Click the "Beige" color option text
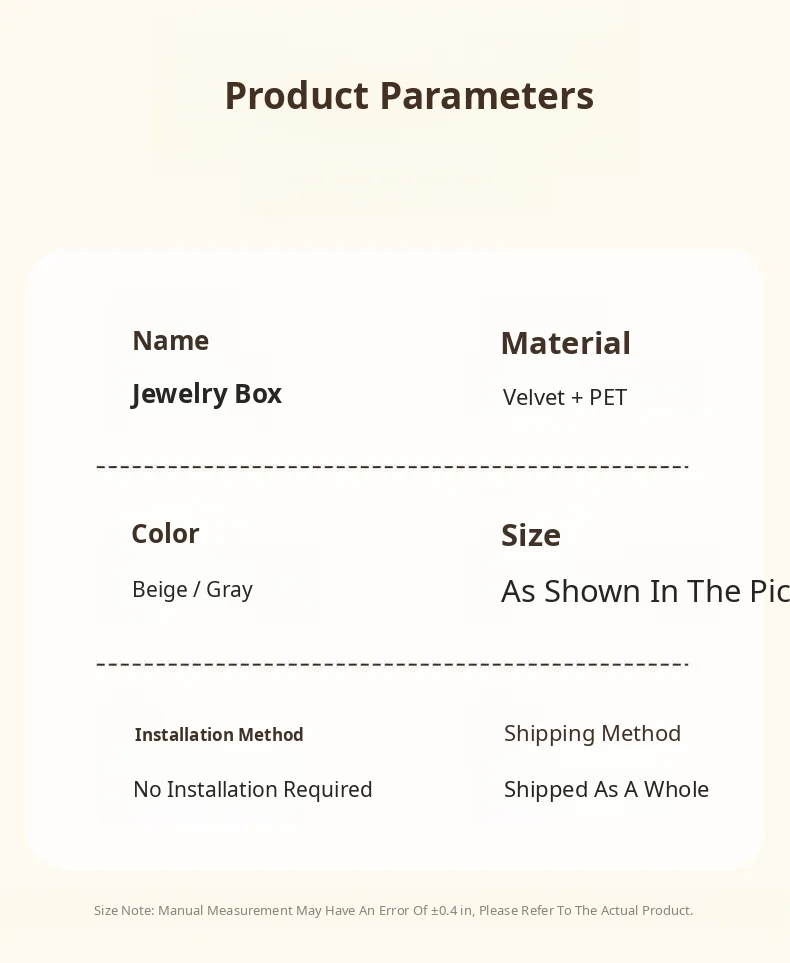 [160, 590]
